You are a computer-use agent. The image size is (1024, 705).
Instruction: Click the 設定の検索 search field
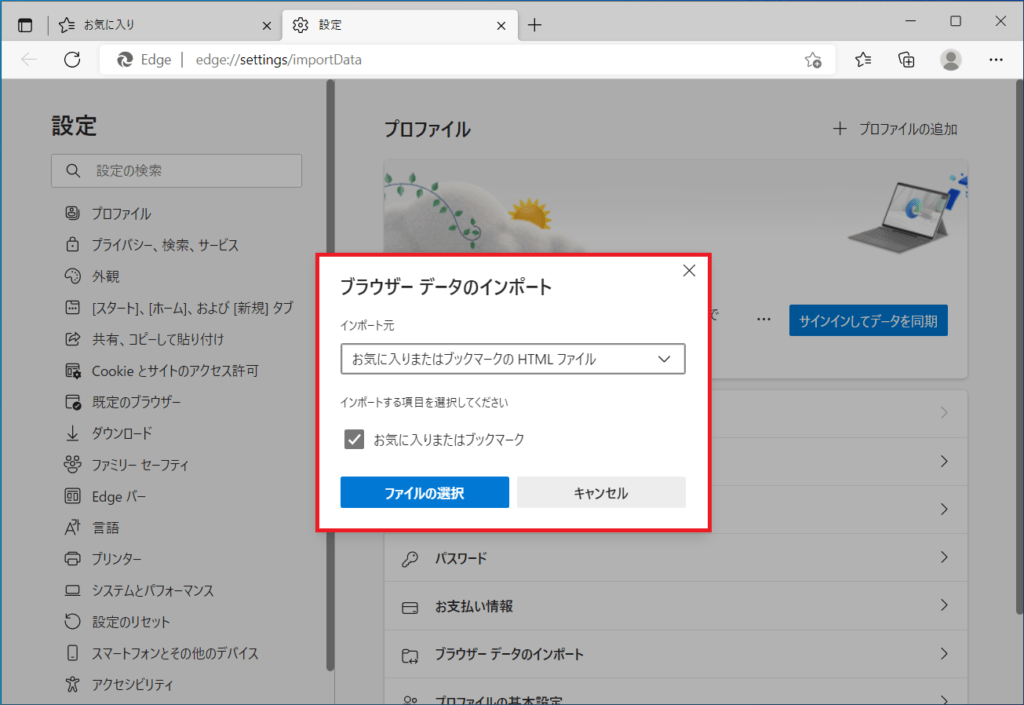176,171
